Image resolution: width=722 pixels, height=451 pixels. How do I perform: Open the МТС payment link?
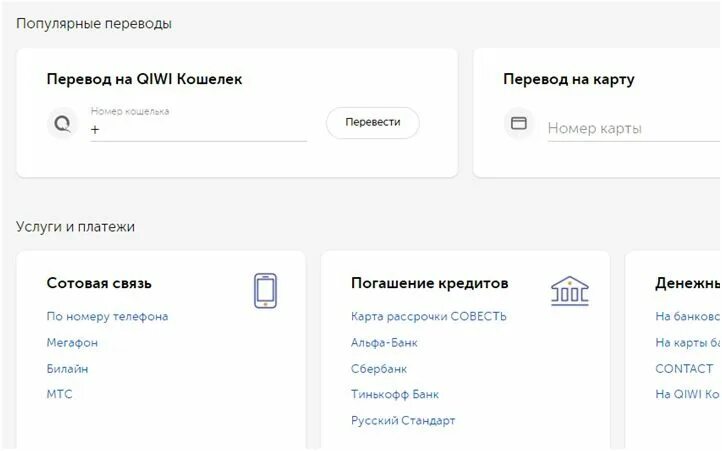59,394
